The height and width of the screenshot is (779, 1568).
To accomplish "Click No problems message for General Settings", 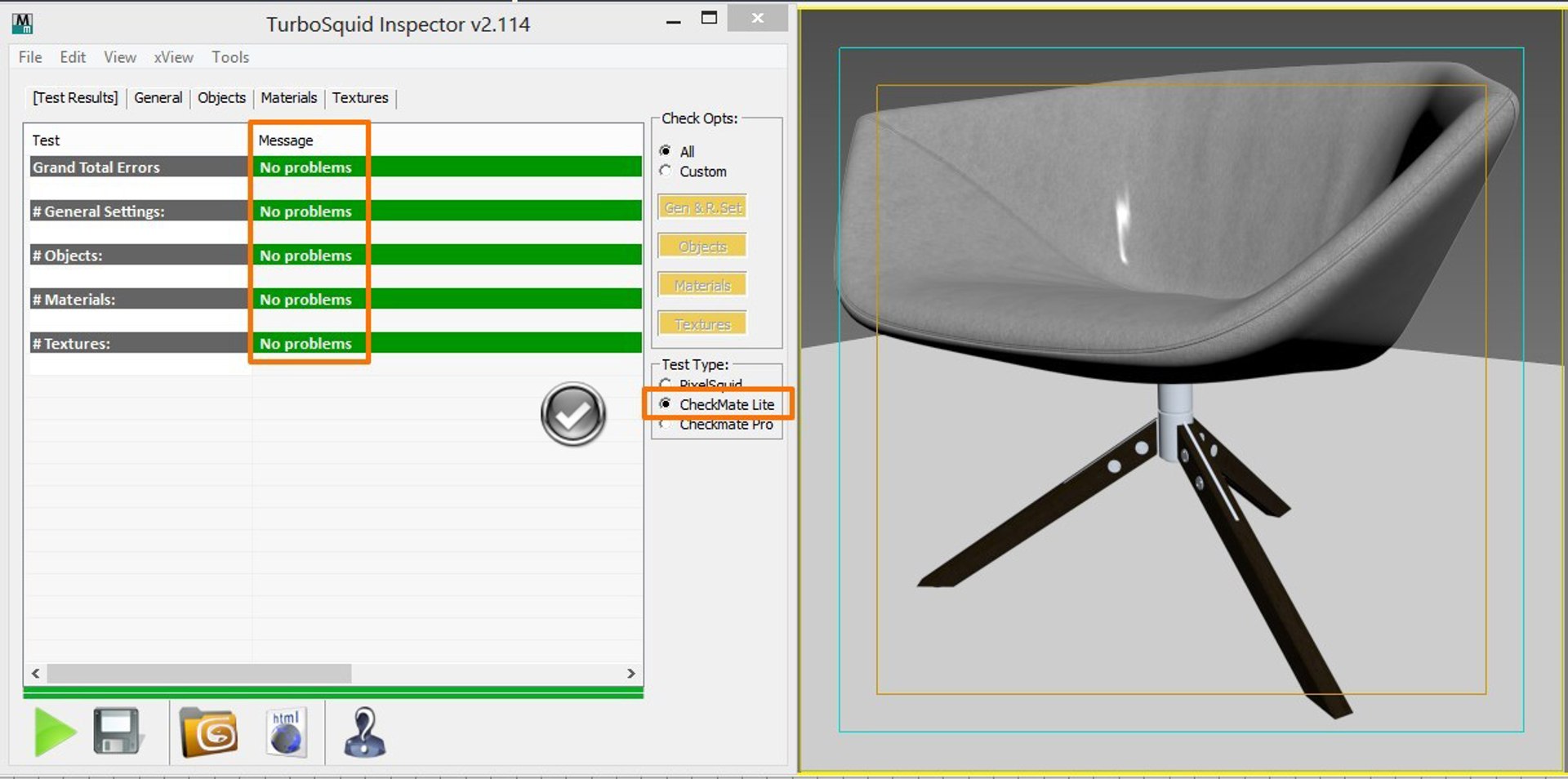I will [305, 211].
